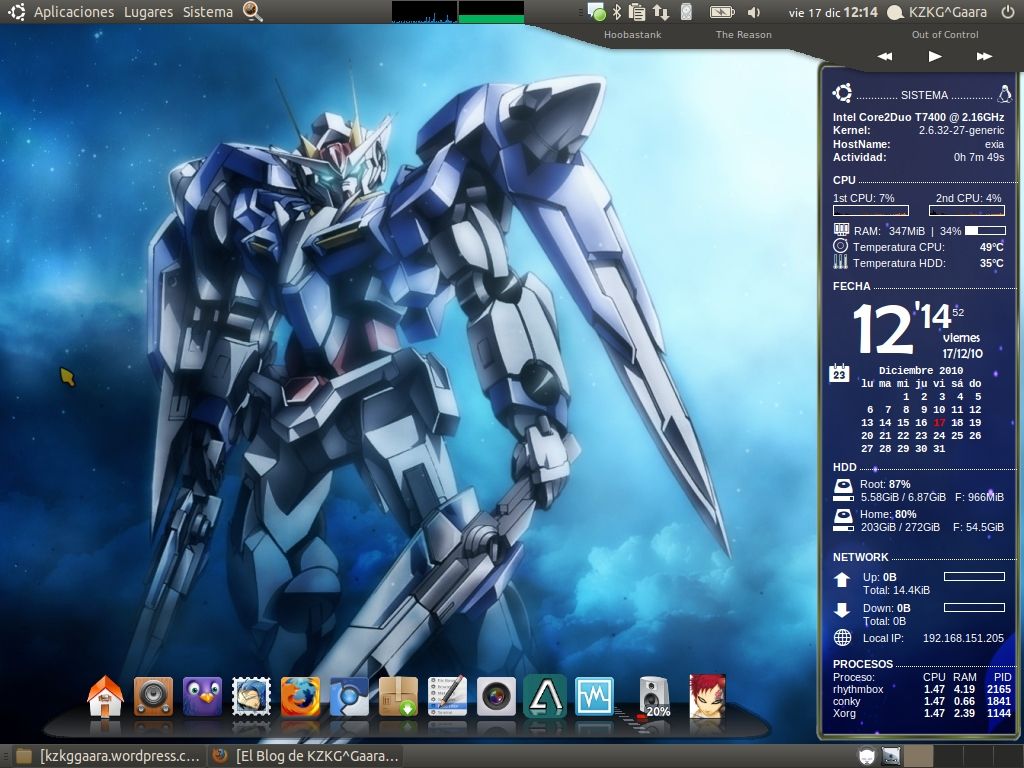Click the RAM usage bar in Conky

(x=985, y=231)
